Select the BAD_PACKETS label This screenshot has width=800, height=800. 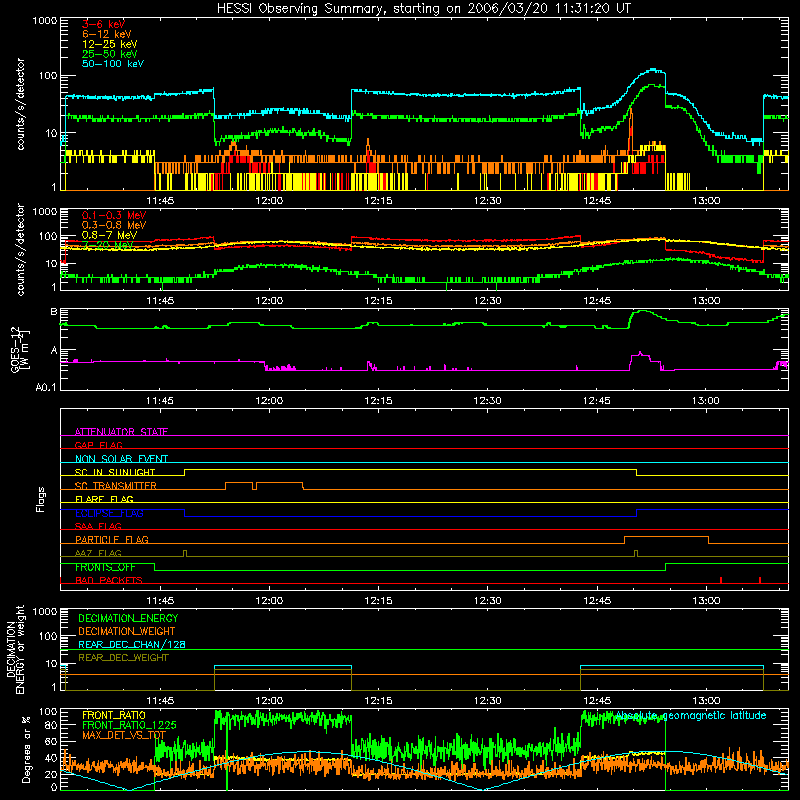click(x=109, y=580)
